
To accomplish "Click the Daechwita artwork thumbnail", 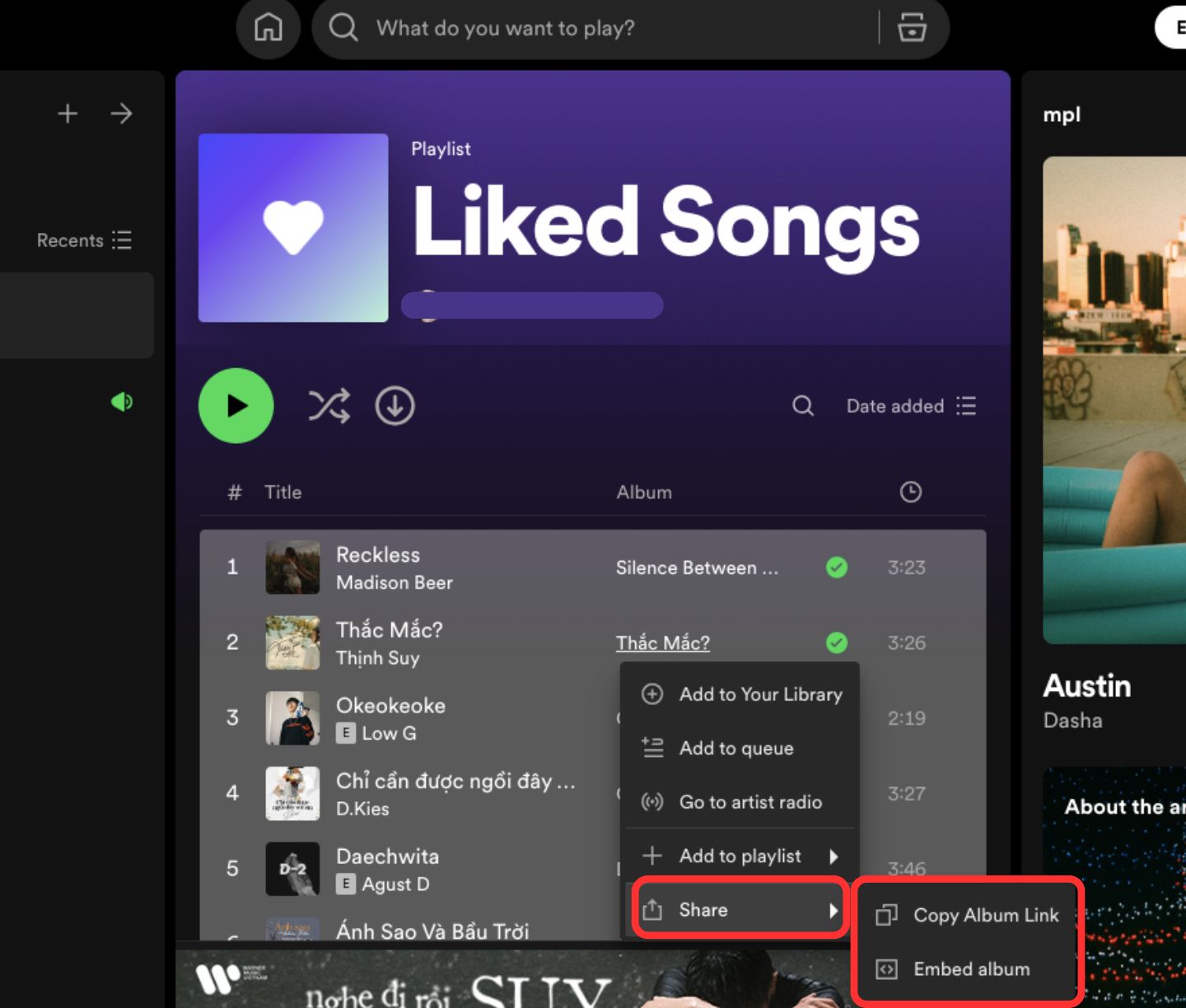I will coord(292,869).
